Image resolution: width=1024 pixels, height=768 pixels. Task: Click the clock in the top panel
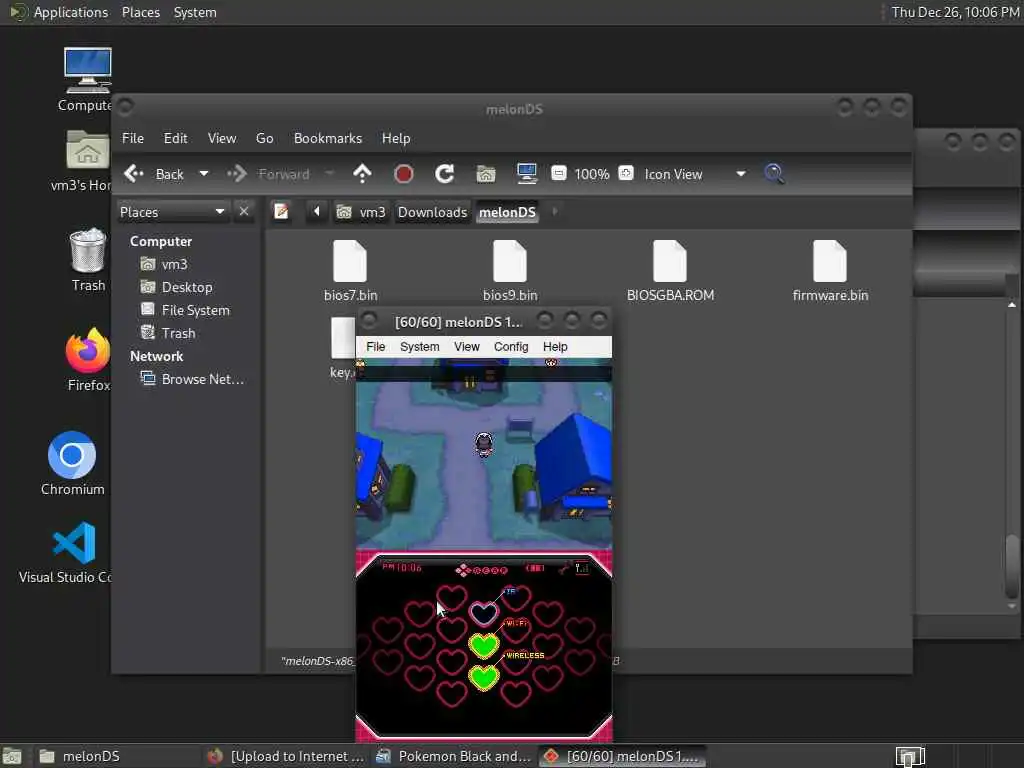955,12
